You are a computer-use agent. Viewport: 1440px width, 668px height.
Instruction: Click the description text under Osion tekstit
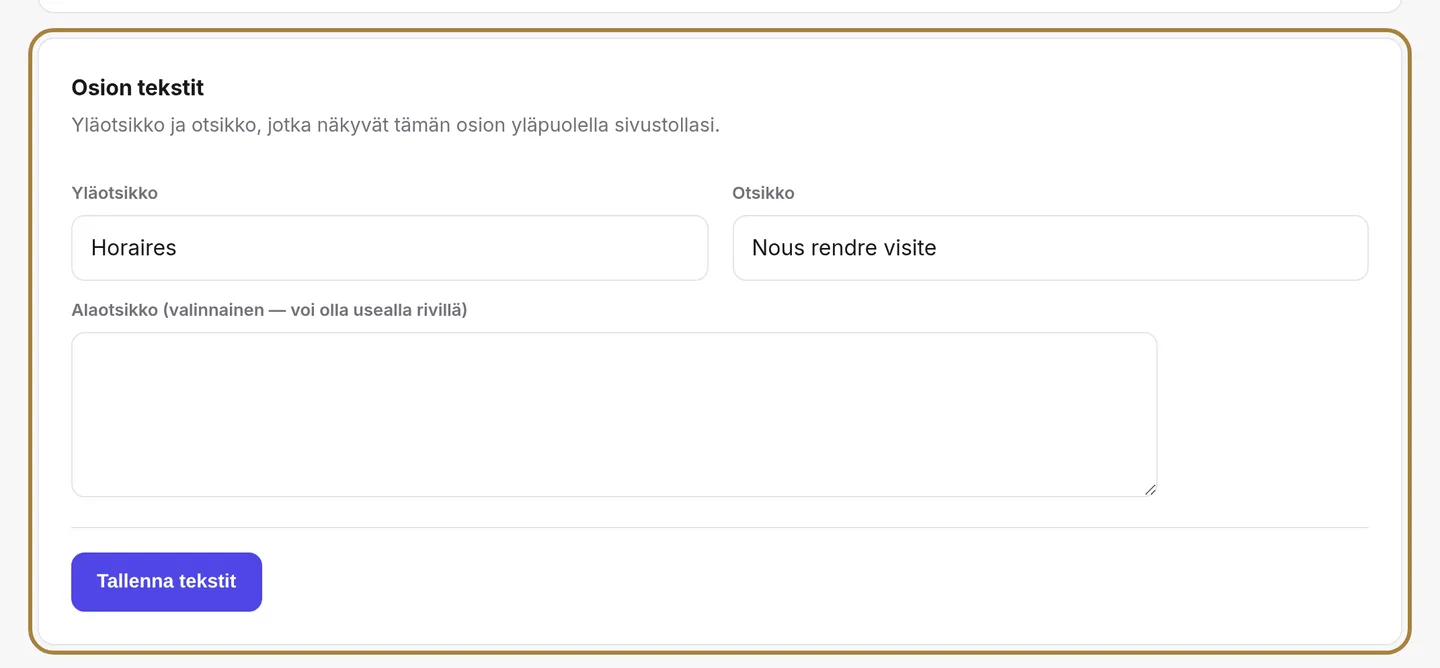click(395, 126)
